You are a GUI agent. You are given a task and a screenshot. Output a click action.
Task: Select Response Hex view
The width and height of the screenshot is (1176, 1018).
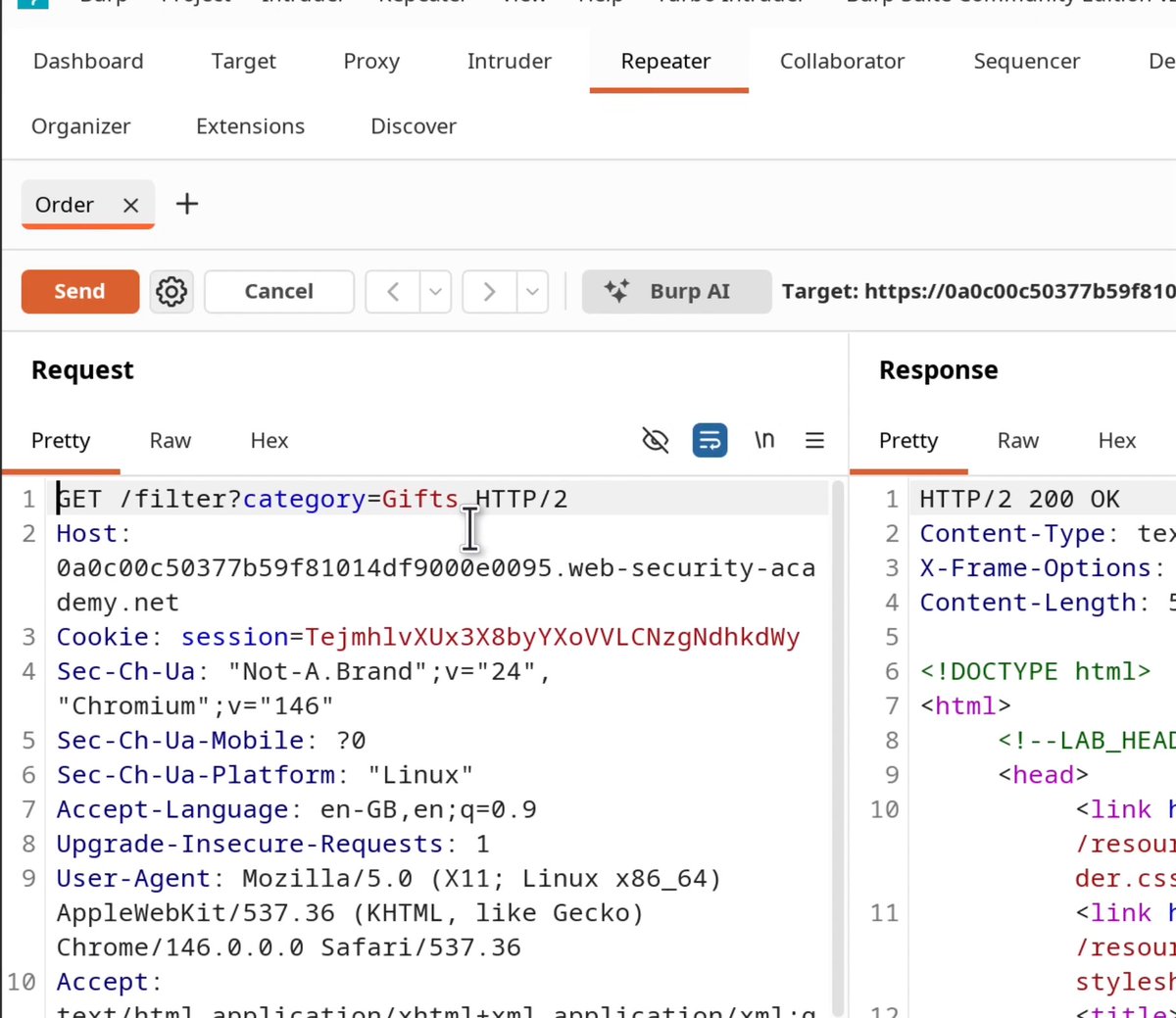[x=1117, y=441]
